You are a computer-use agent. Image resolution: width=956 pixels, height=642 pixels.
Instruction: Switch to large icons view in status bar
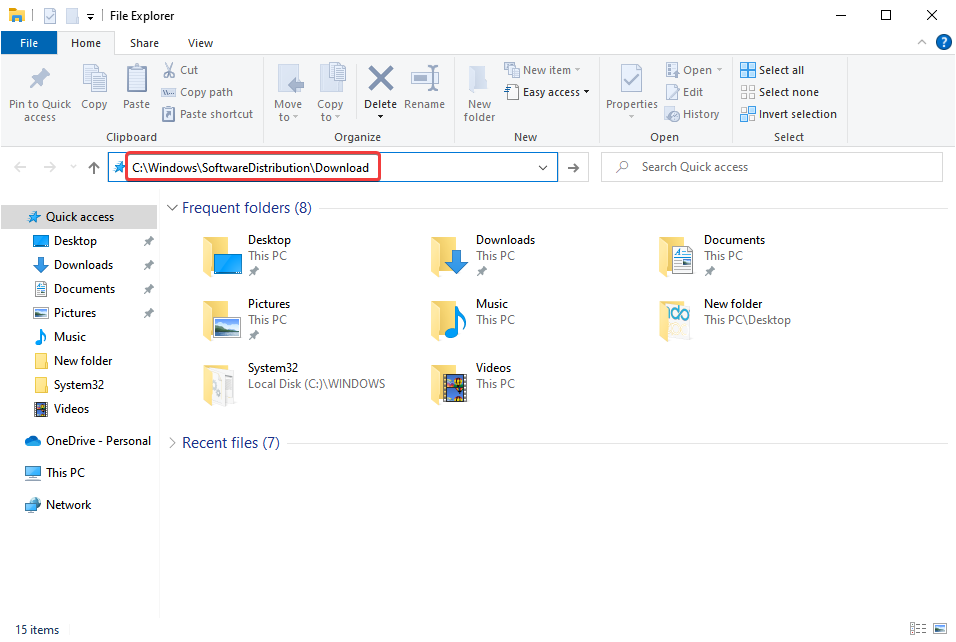tap(940, 629)
